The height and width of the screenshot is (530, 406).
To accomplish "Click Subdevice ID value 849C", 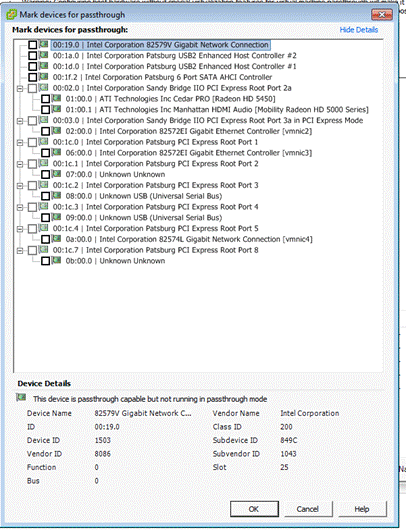I will (x=289, y=440).
